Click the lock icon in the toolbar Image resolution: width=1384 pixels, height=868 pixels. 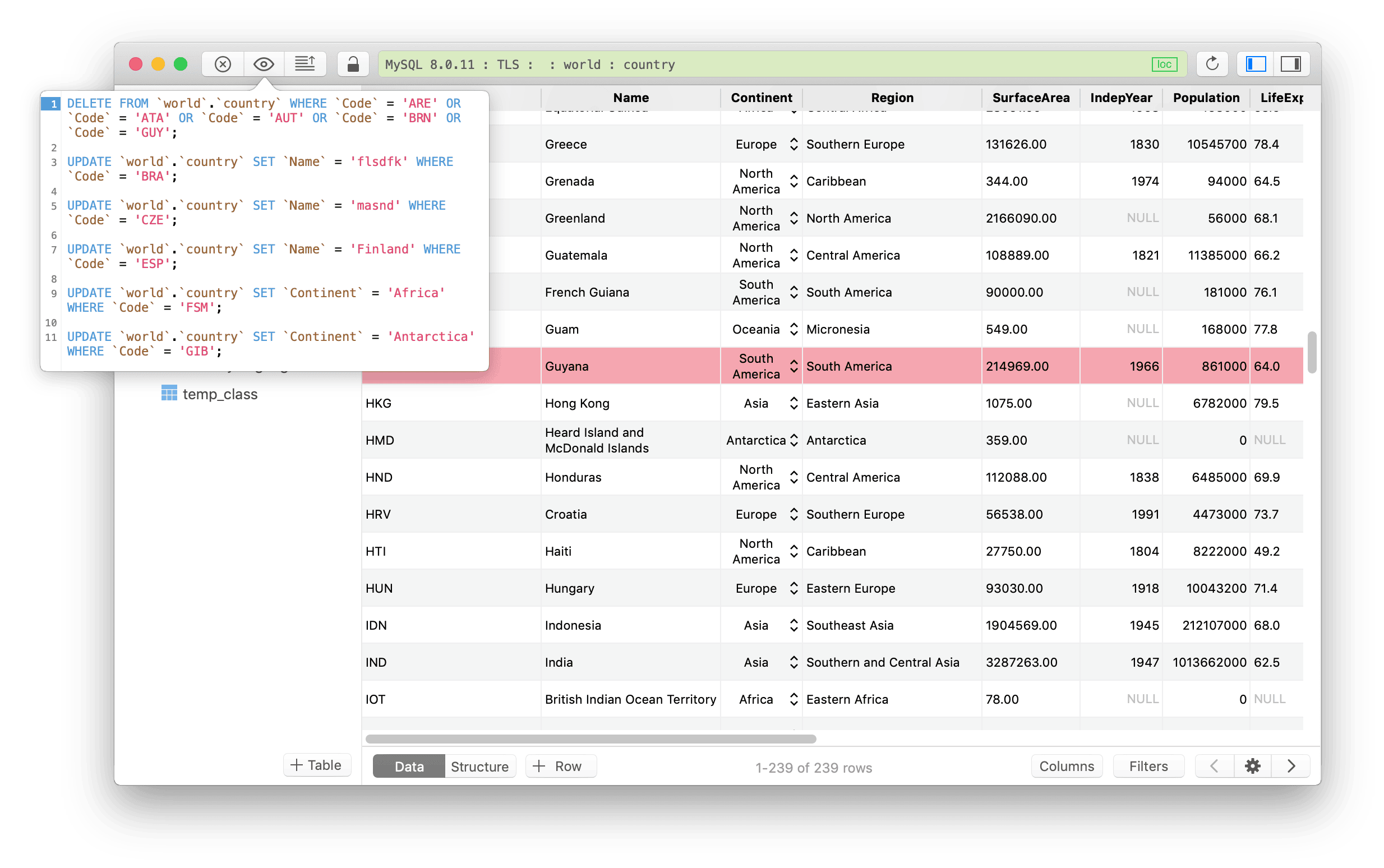click(353, 64)
